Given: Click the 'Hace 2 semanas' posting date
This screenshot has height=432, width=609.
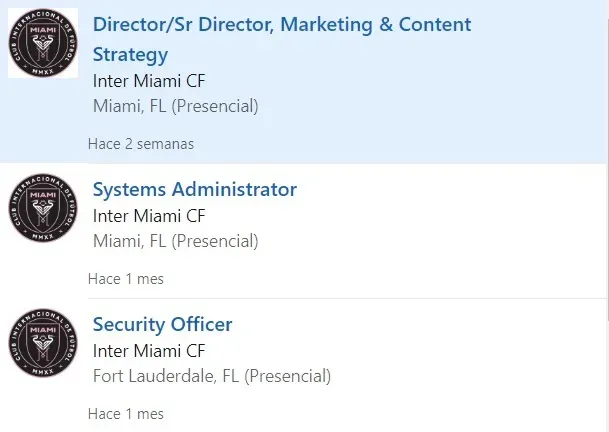Looking at the screenshot, I should 140,144.
